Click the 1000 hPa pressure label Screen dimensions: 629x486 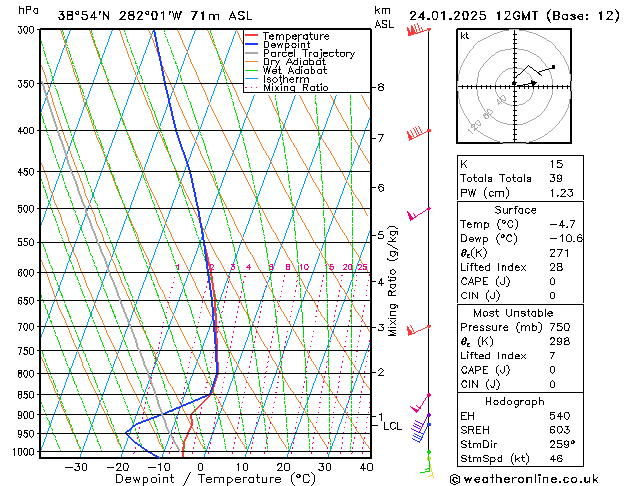point(23,452)
